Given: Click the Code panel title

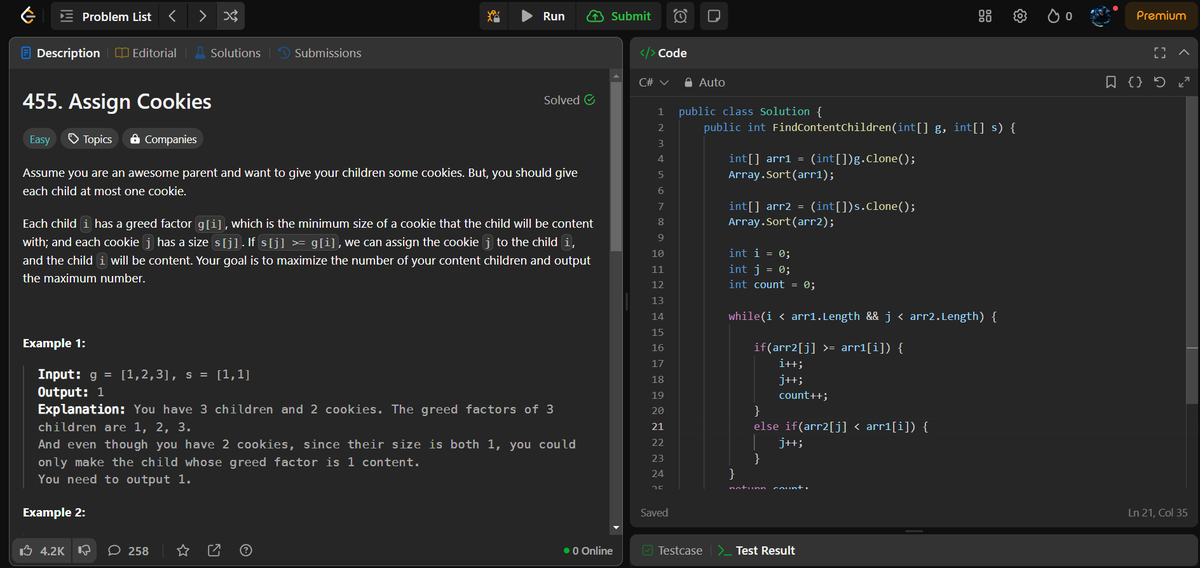Looking at the screenshot, I should click(663, 53).
